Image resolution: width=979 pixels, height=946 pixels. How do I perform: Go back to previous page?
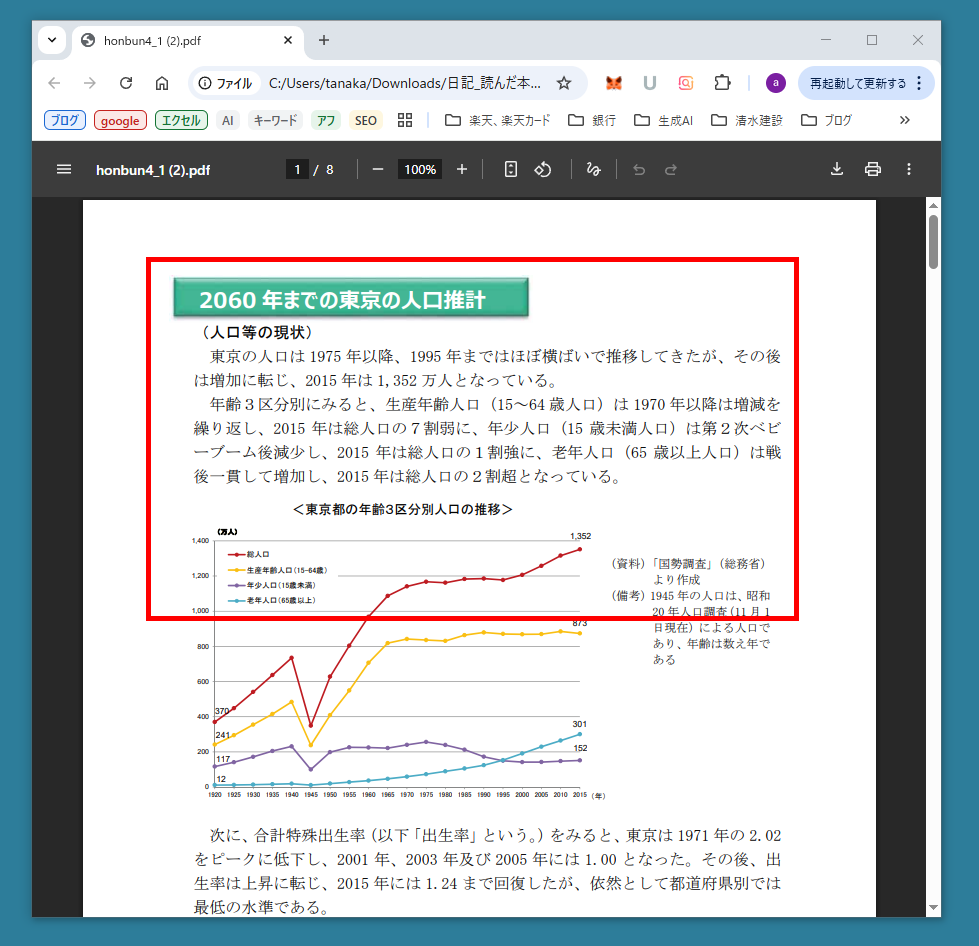54,83
